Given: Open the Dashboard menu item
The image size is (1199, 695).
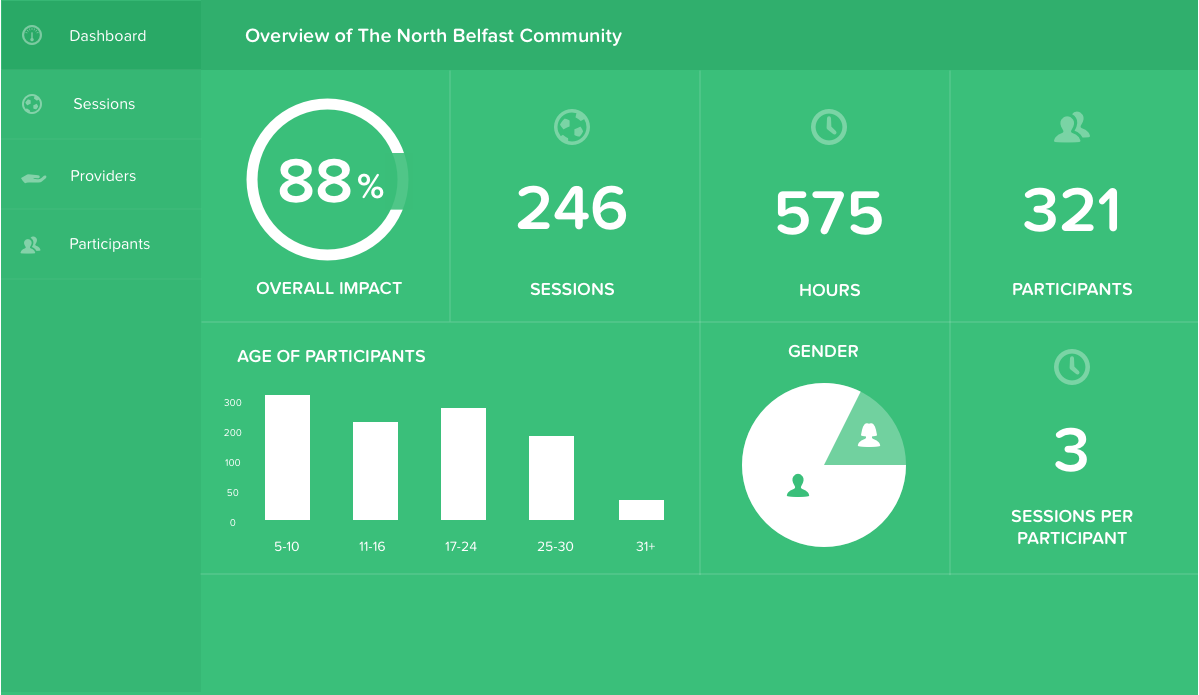Looking at the screenshot, I should (101, 35).
